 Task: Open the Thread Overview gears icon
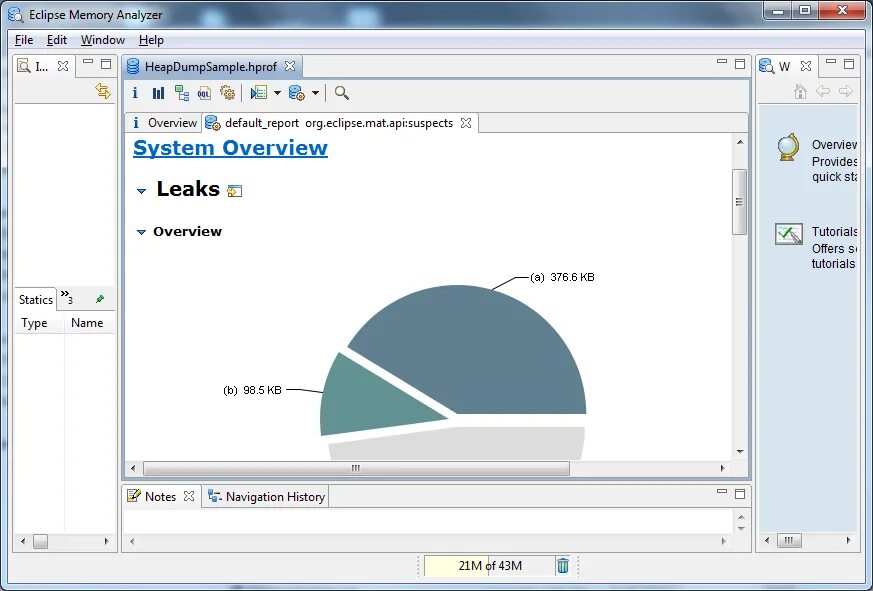[x=227, y=93]
